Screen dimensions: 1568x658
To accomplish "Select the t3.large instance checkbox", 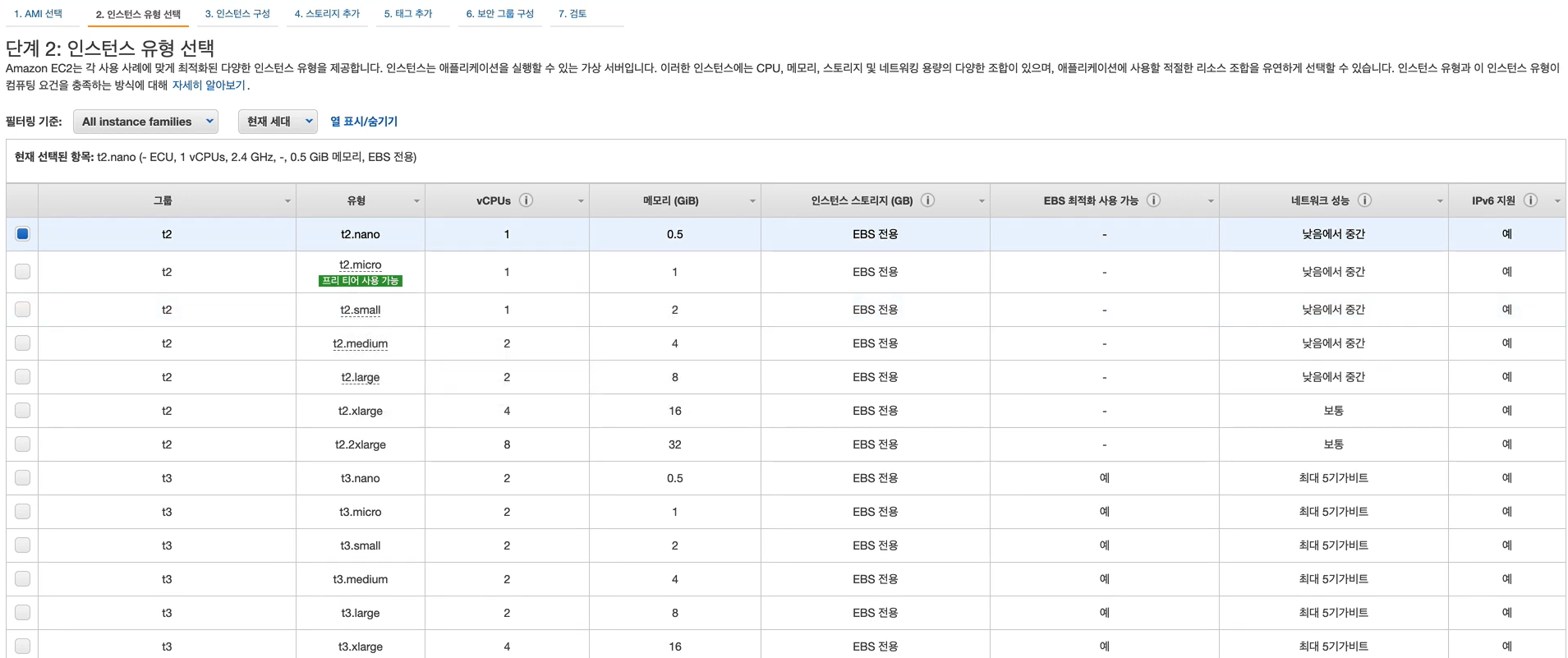I will click(x=23, y=613).
